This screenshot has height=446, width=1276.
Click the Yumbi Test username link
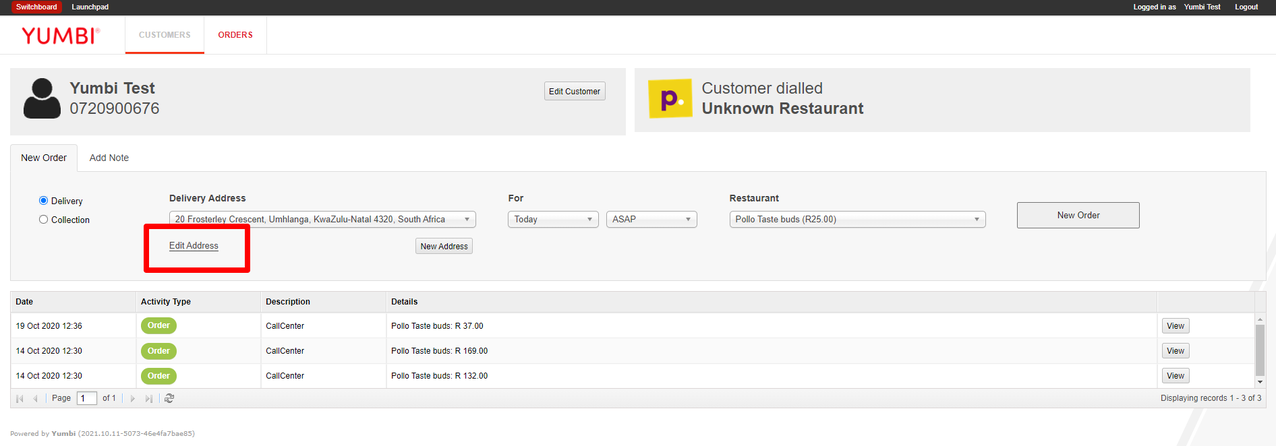point(1202,7)
